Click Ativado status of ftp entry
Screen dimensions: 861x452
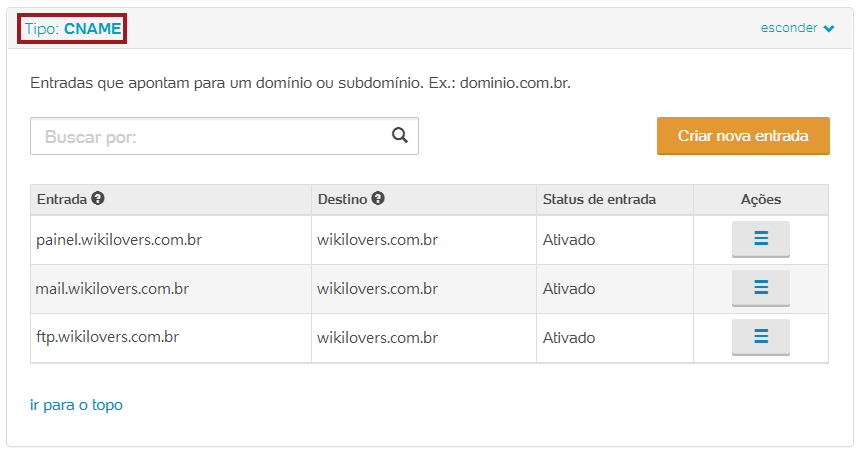(569, 337)
